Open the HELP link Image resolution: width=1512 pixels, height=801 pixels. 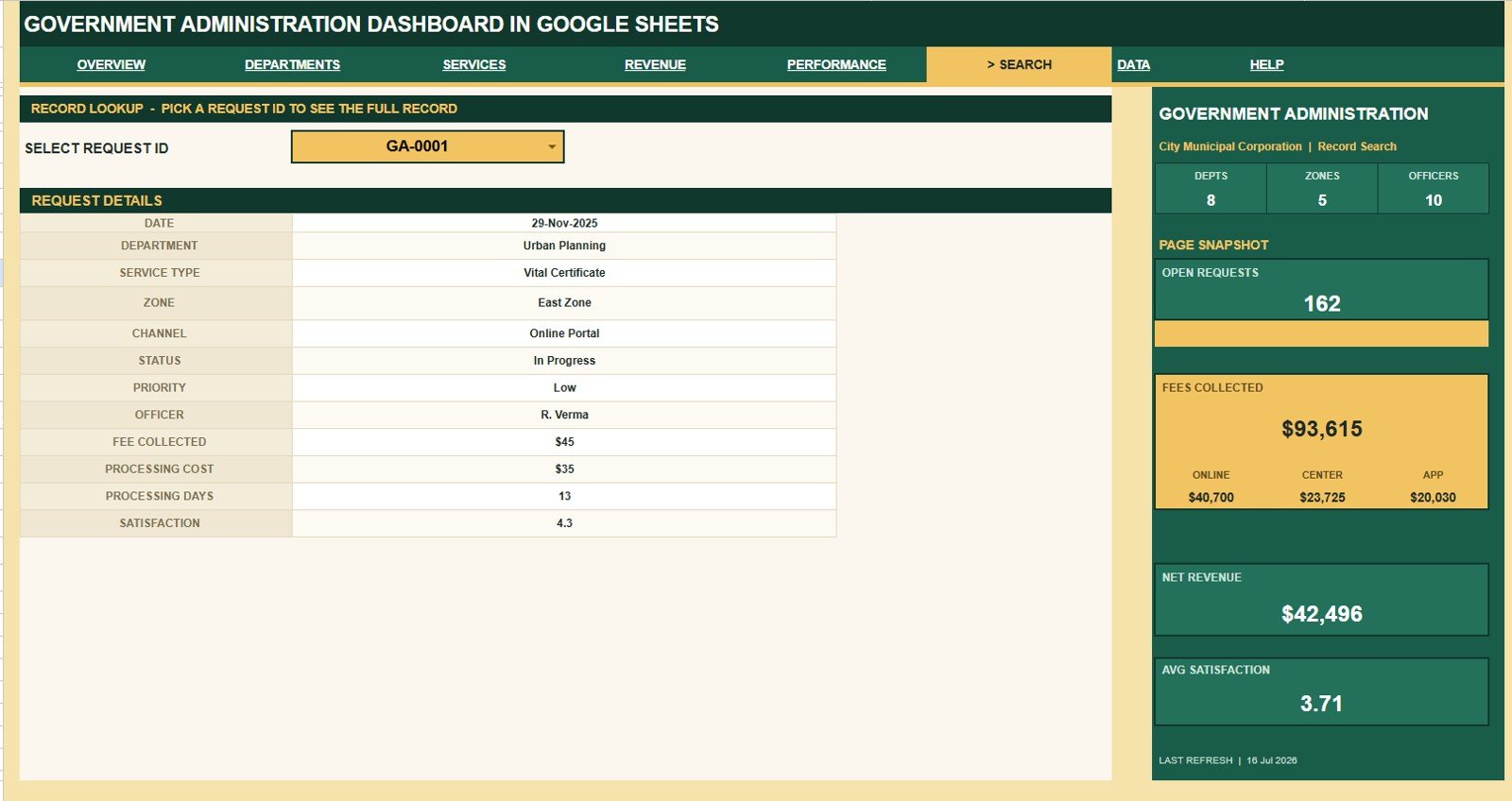tap(1266, 64)
